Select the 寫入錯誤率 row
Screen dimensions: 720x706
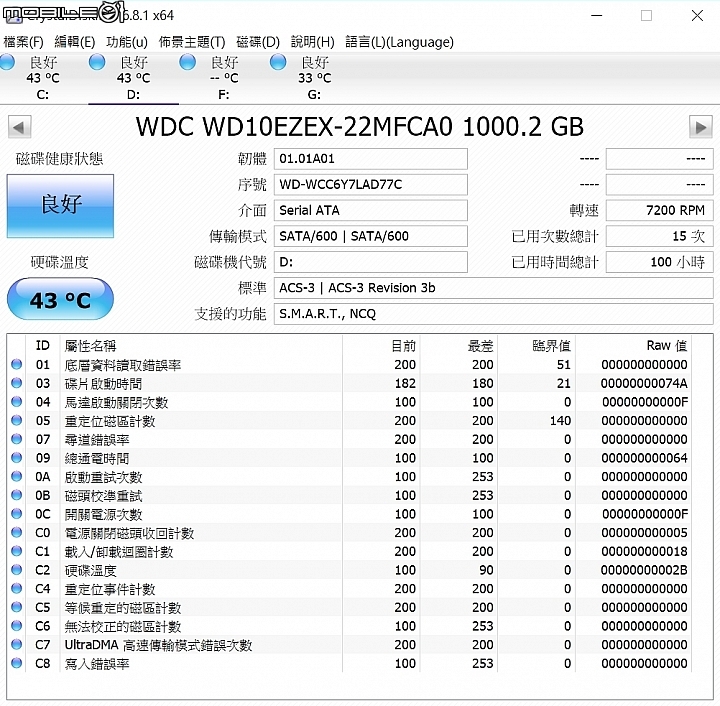point(350,663)
